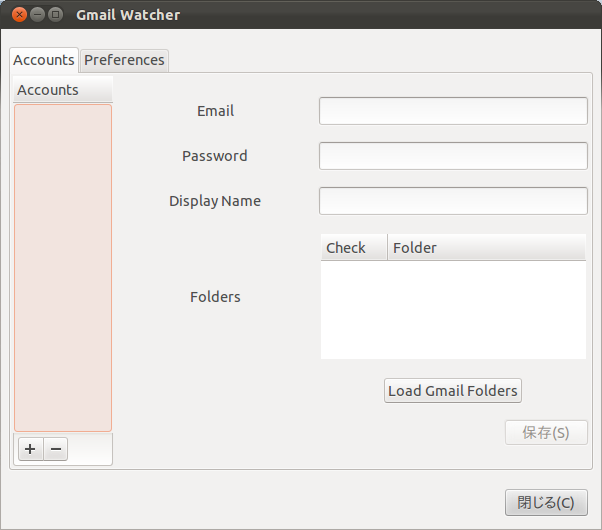
Task: Click the Email input field
Action: click(453, 111)
